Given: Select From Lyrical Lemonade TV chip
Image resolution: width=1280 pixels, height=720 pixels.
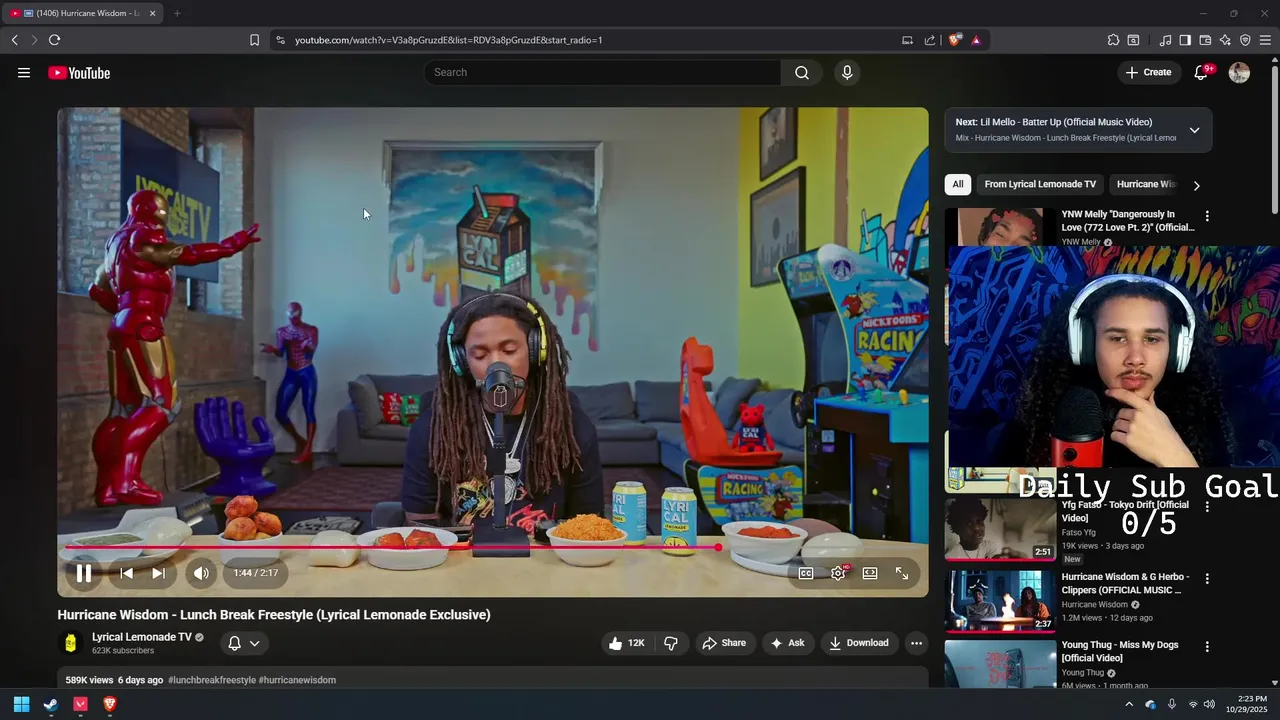Looking at the screenshot, I should (1040, 184).
